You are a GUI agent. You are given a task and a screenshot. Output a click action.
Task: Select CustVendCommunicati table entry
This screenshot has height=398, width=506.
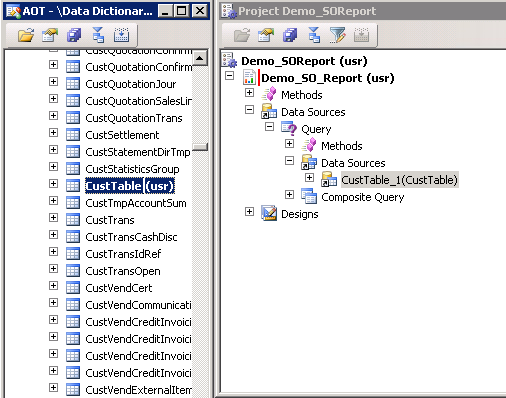pyautogui.click(x=138, y=305)
